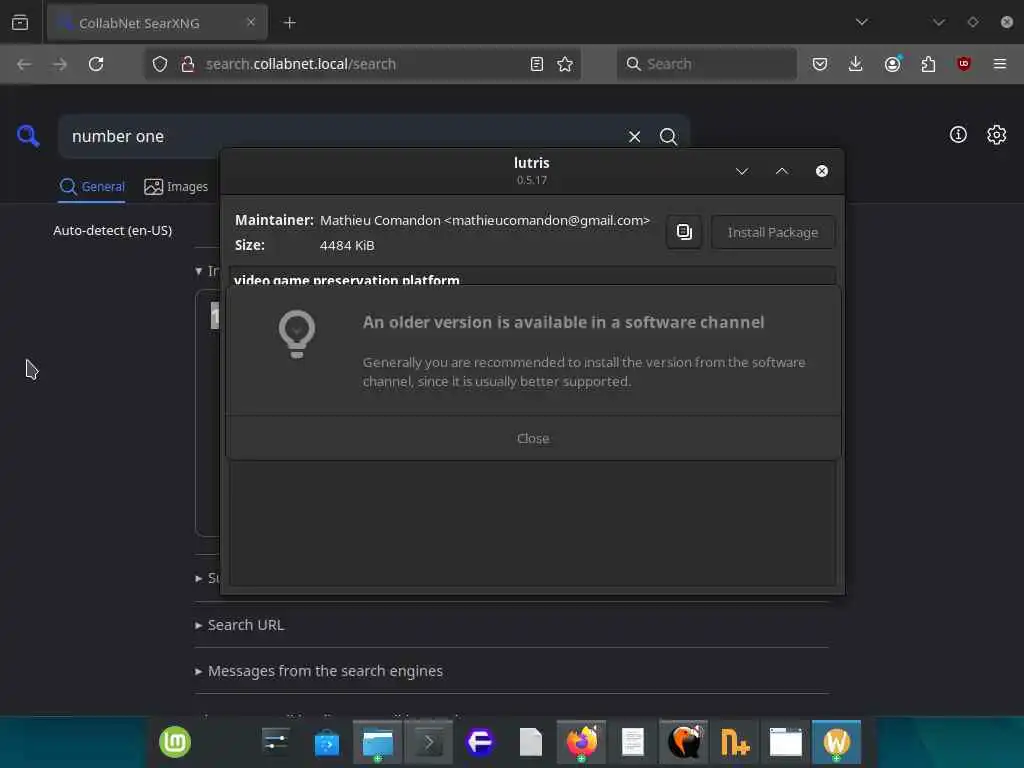Toggle reader view icon

pyautogui.click(x=537, y=64)
